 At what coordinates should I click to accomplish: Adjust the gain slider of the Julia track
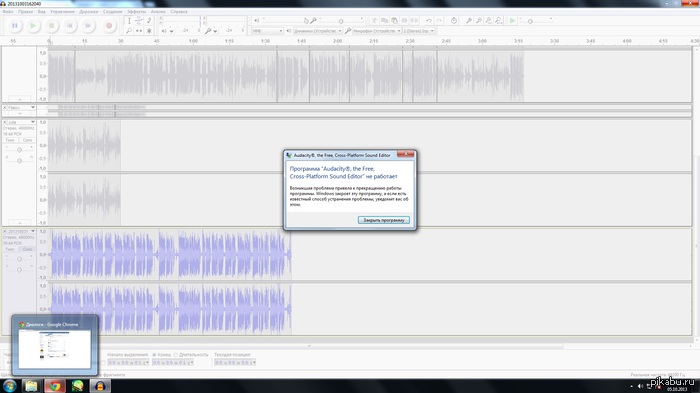pyautogui.click(x=19, y=150)
